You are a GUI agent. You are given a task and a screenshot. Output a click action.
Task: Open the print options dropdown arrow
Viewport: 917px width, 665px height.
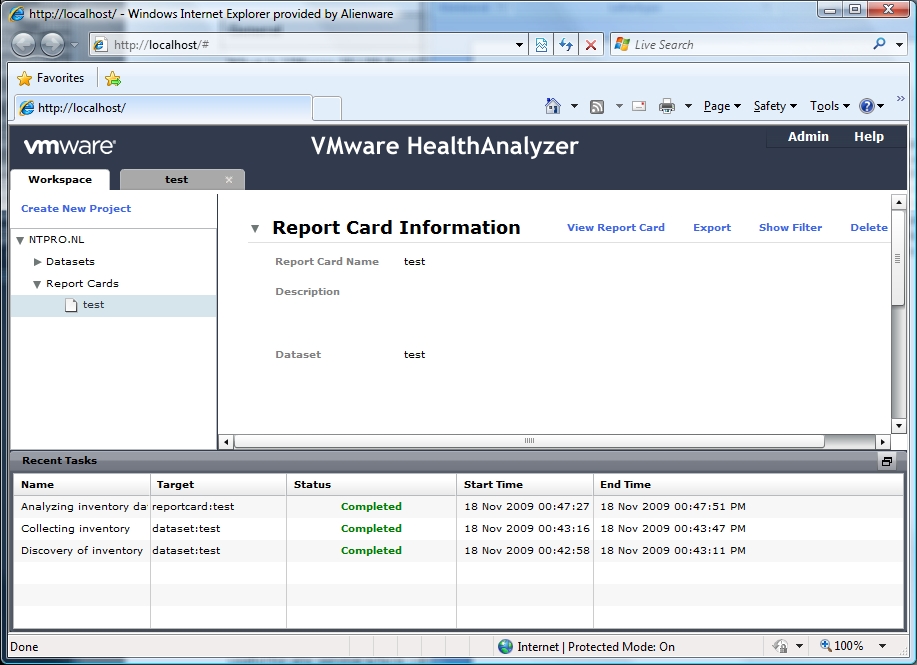tap(688, 106)
